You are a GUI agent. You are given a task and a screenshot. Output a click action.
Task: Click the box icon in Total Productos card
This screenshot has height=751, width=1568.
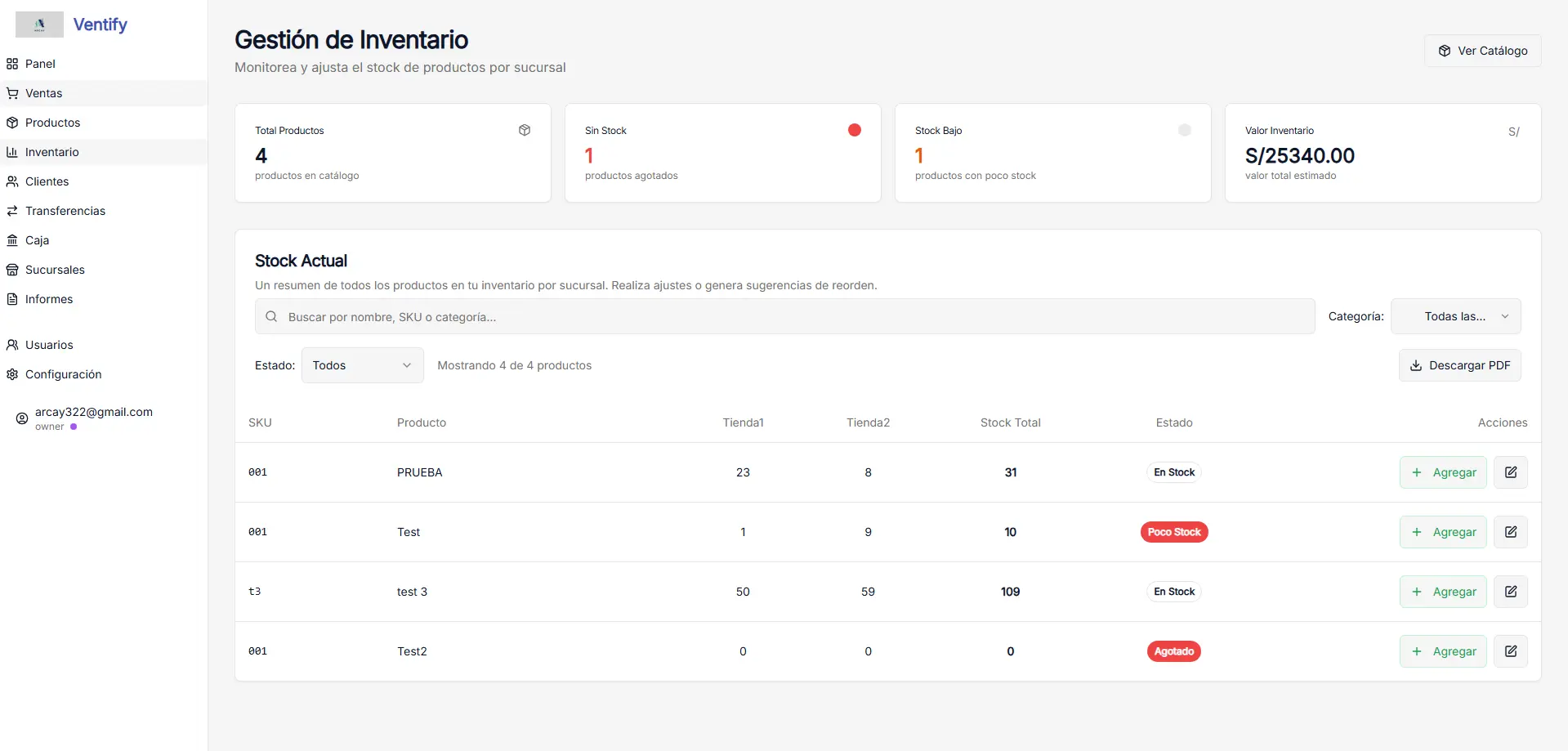point(525,130)
